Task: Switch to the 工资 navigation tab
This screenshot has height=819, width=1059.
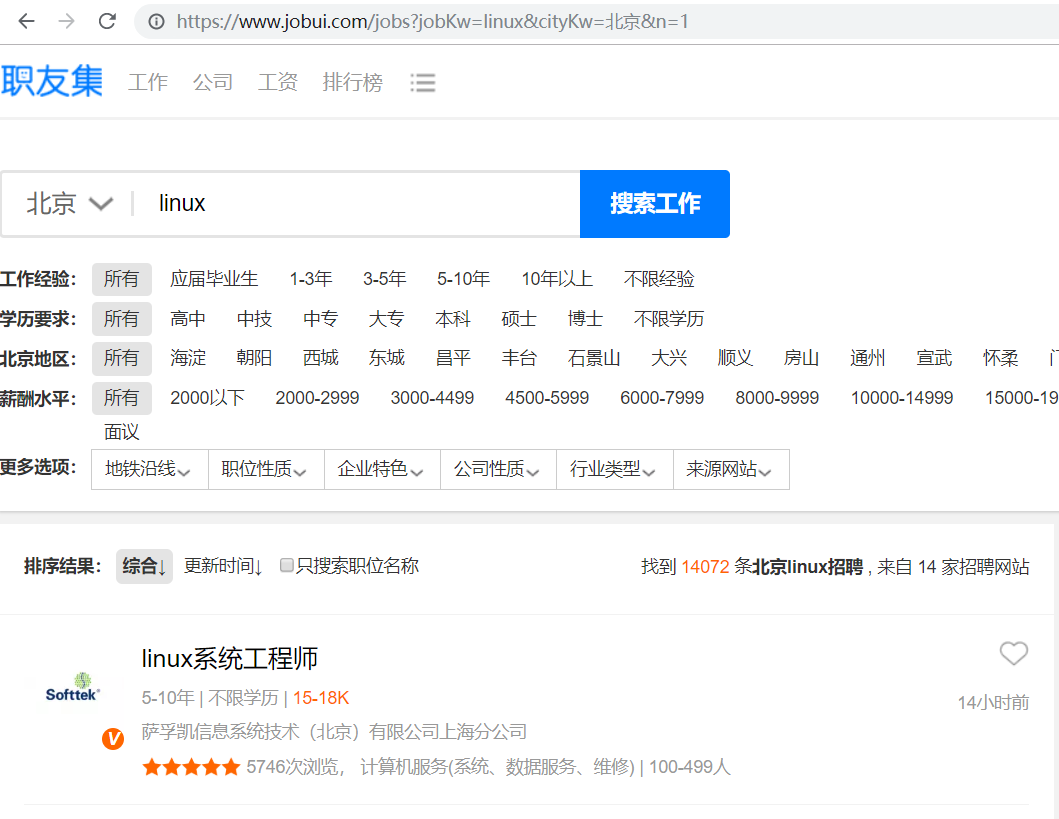Action: (277, 82)
